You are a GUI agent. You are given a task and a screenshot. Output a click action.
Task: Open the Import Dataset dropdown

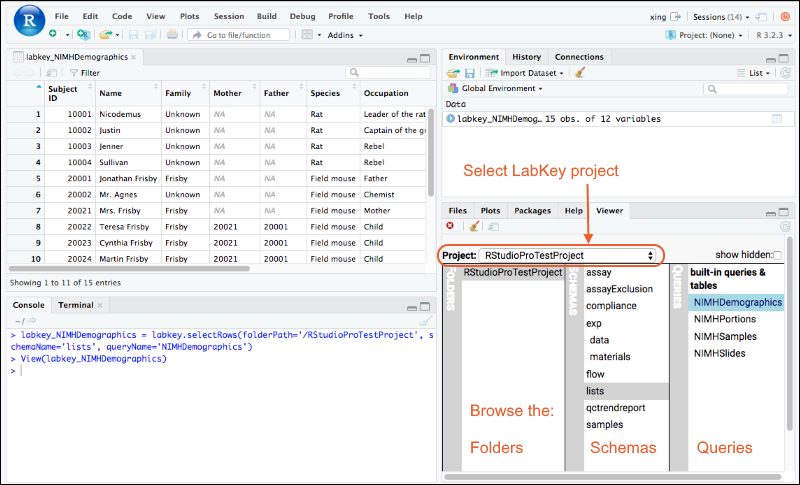pyautogui.click(x=524, y=73)
